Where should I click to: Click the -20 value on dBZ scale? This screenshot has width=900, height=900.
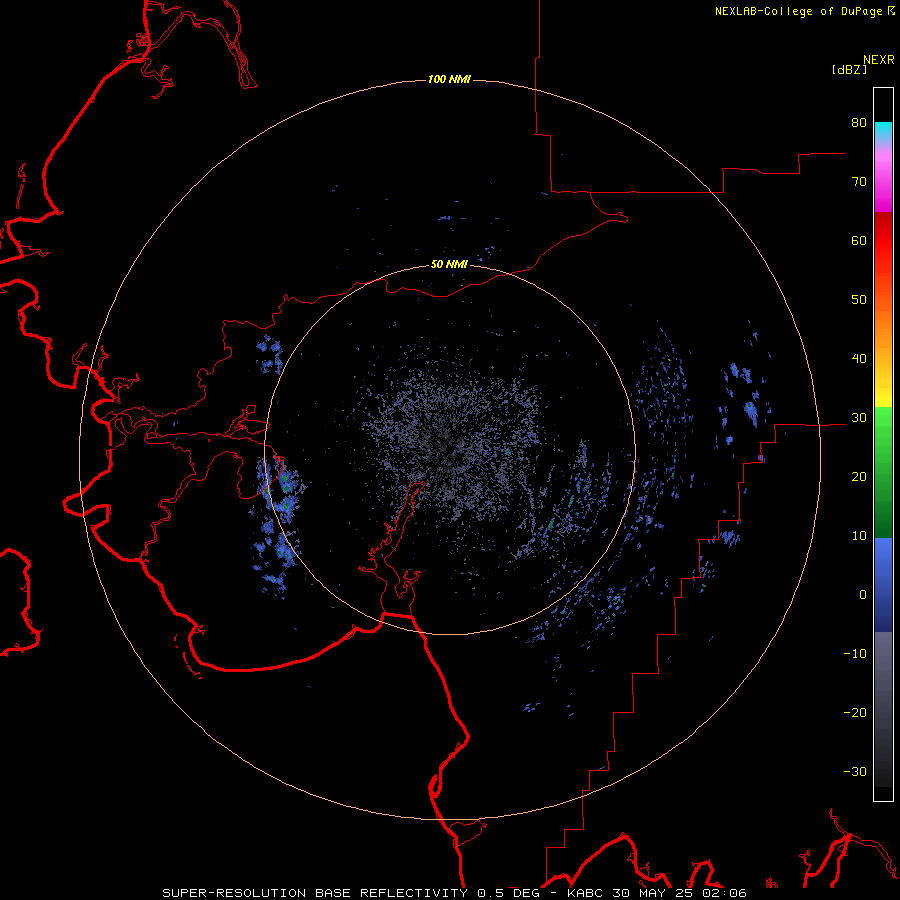tap(855, 713)
